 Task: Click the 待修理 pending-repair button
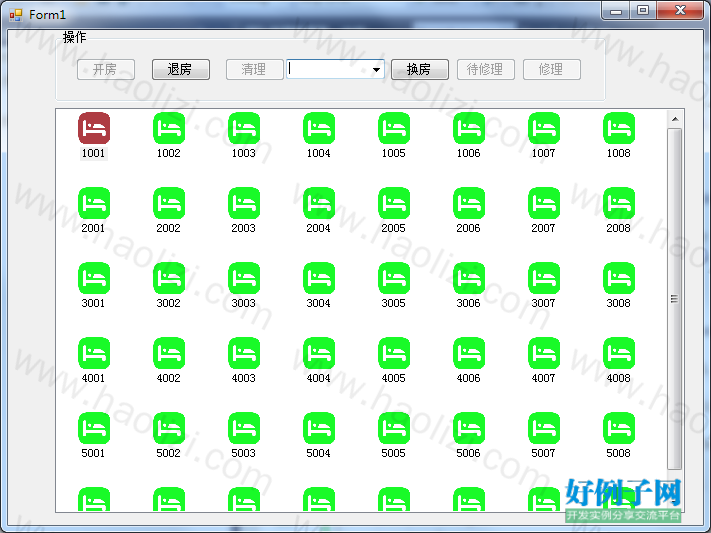pyautogui.click(x=486, y=69)
